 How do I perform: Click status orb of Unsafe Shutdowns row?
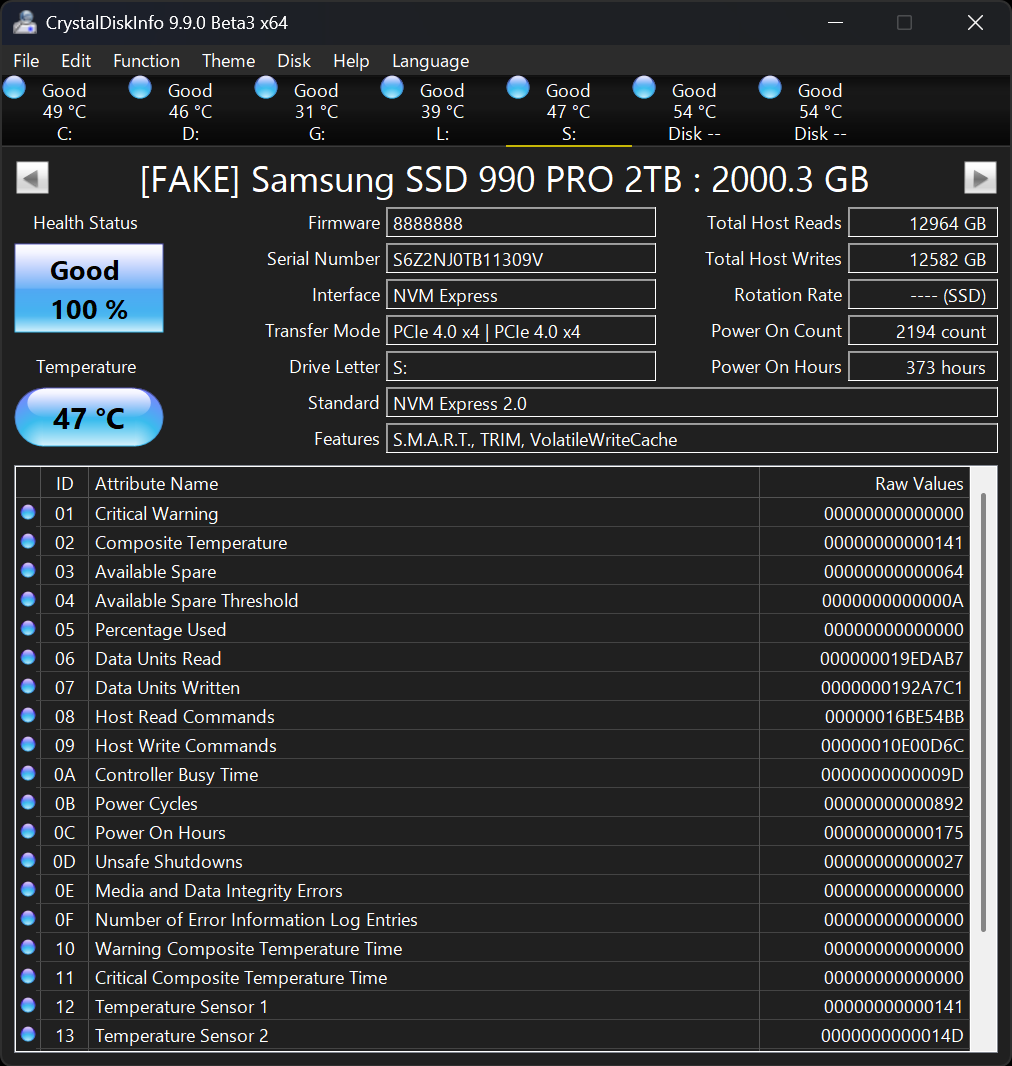pyautogui.click(x=28, y=860)
